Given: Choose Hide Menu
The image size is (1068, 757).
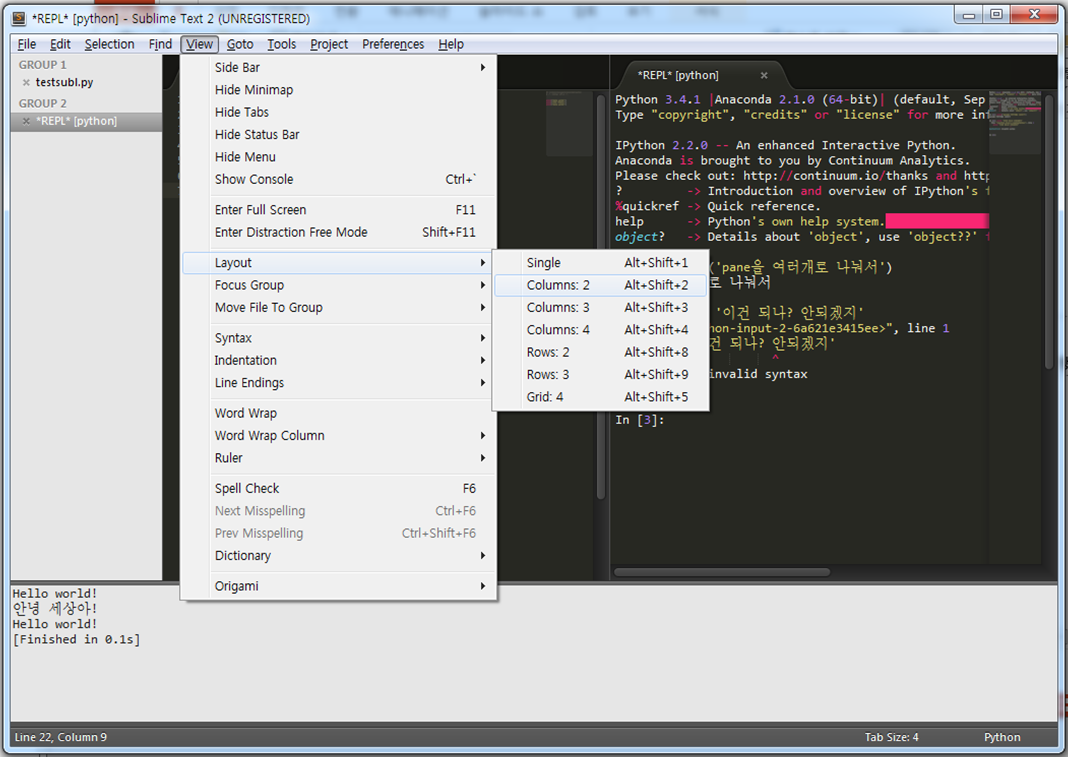Looking at the screenshot, I should (x=339, y=157).
